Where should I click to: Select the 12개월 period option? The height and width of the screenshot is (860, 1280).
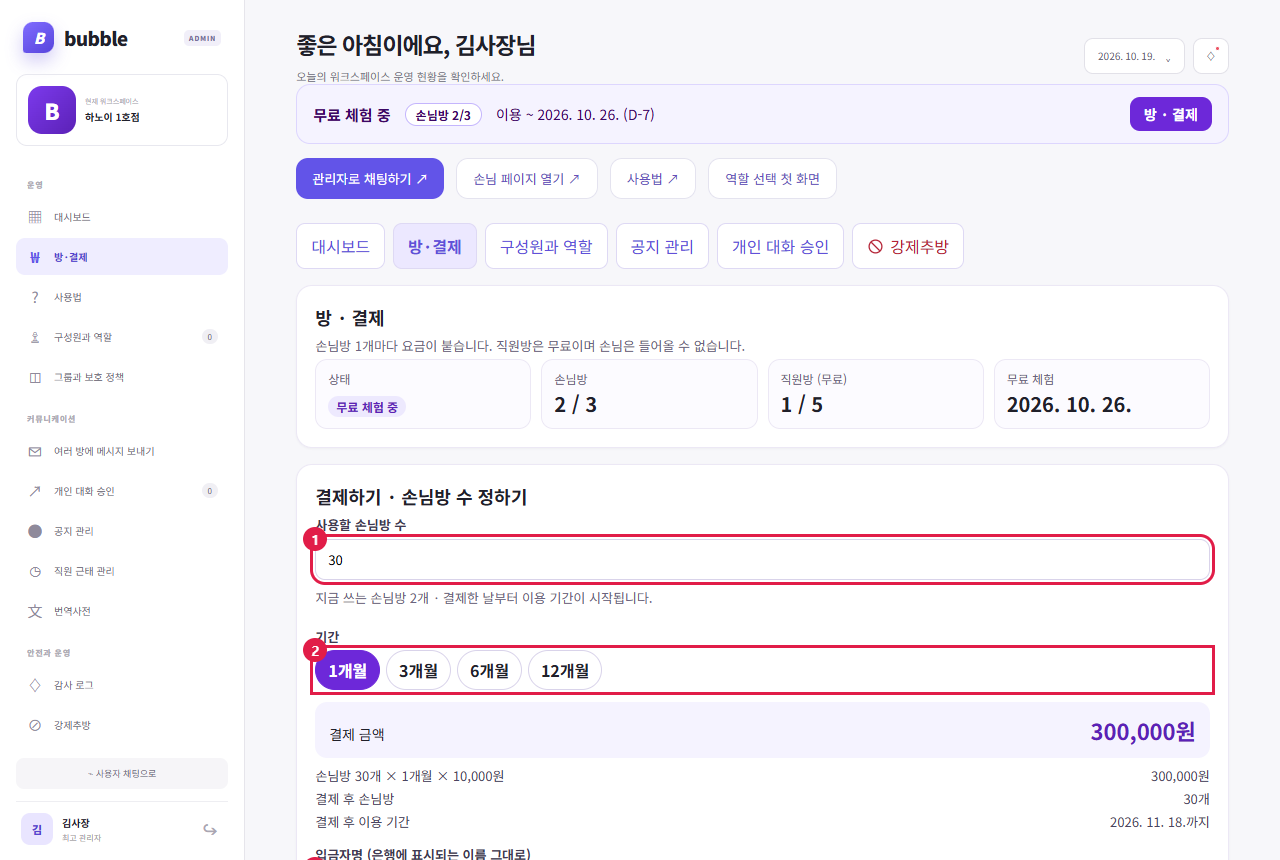(x=565, y=670)
